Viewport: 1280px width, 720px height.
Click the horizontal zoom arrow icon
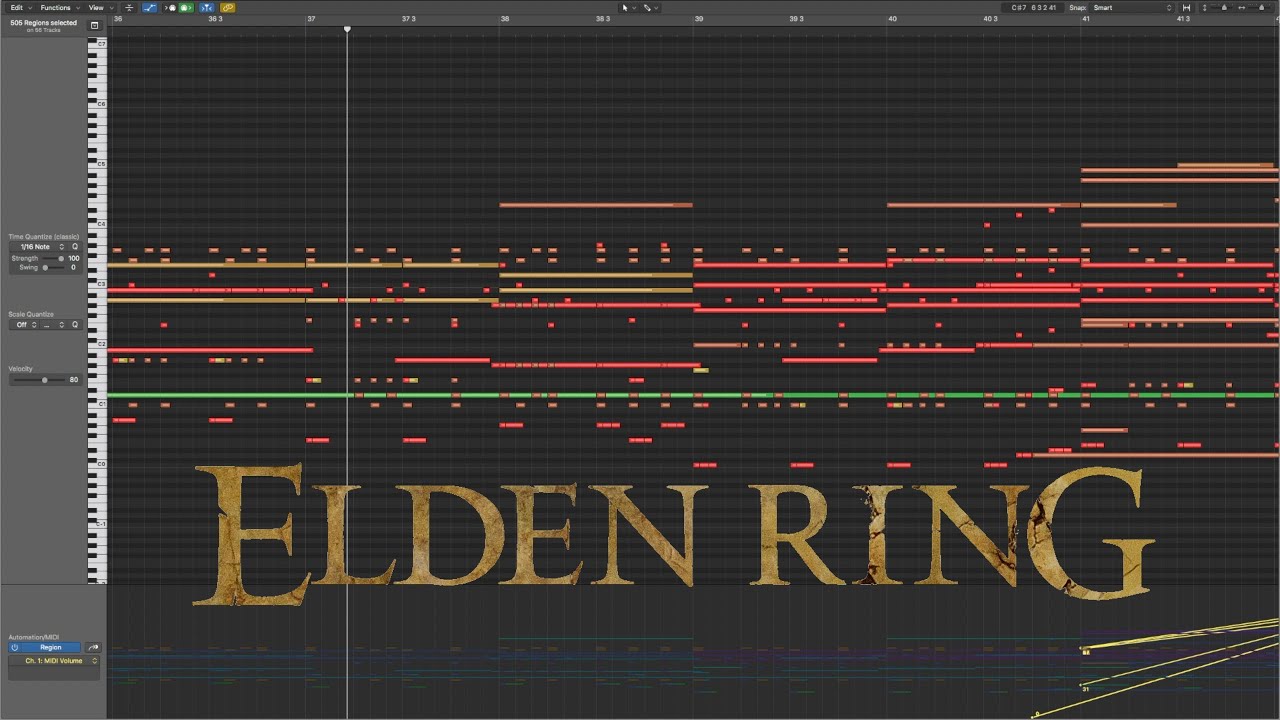coord(1242,8)
